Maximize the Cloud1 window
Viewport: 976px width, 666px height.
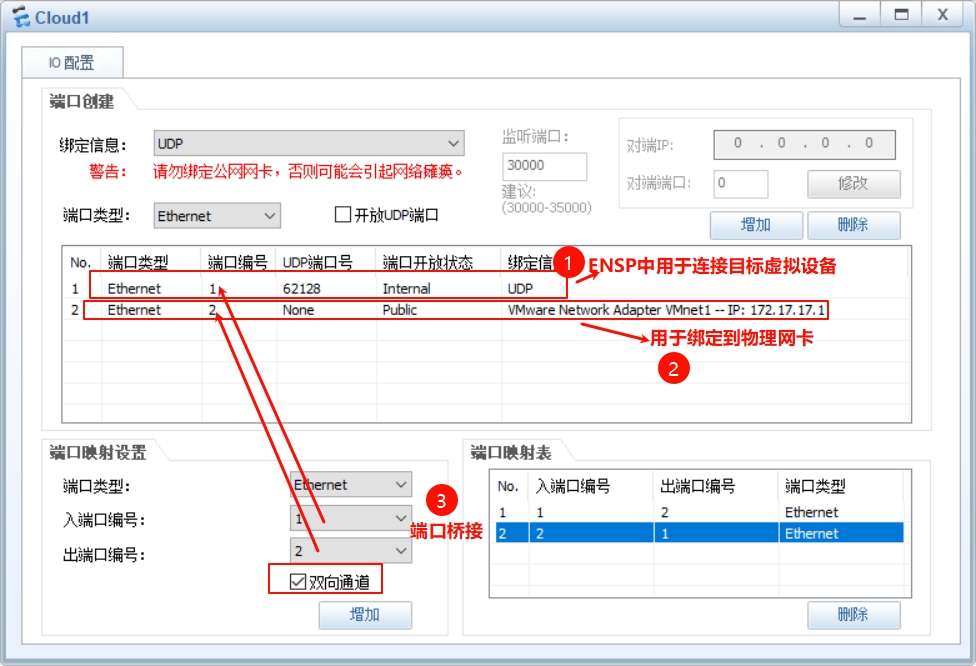point(901,14)
